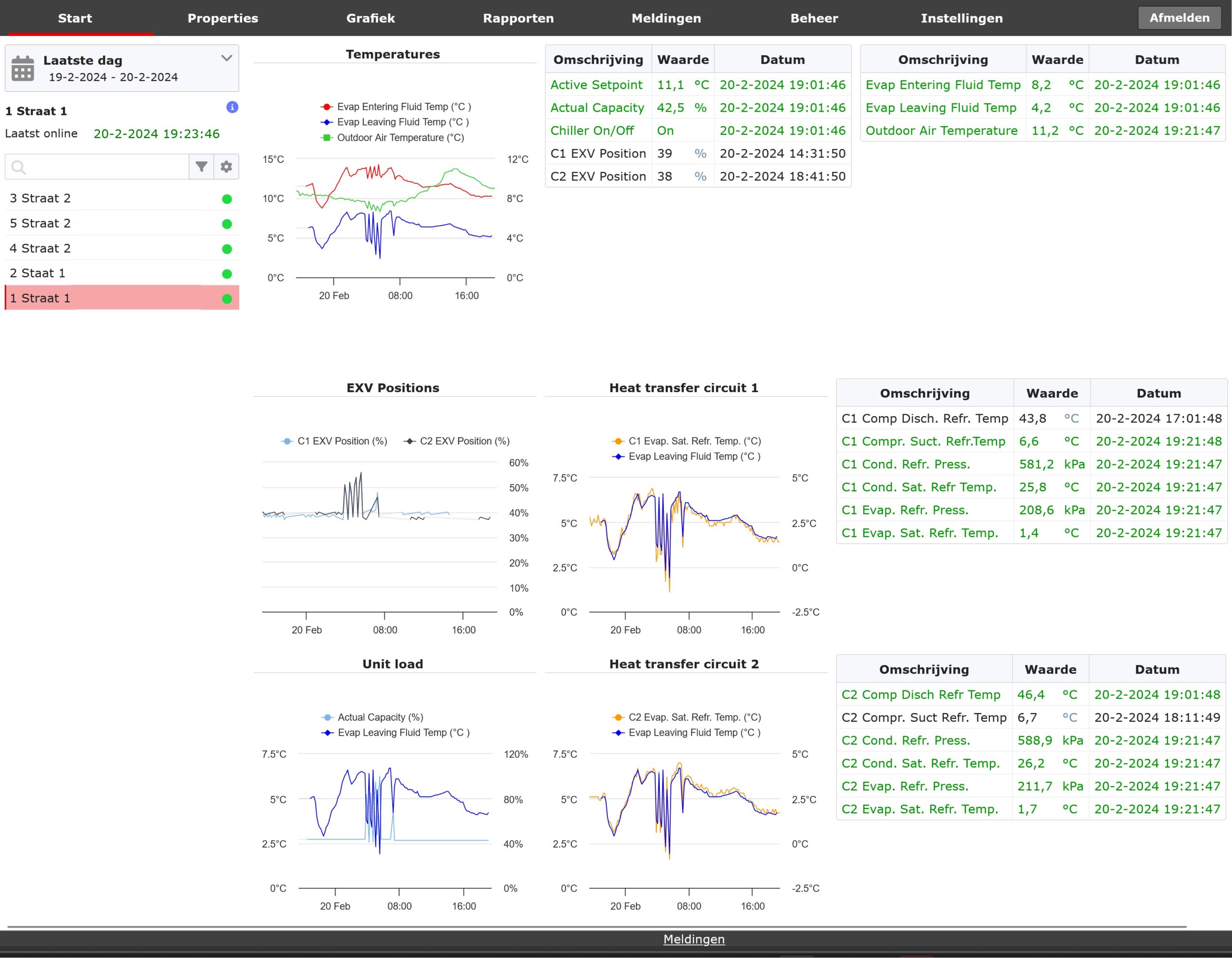Click green status dot of 4 Straat 2

tap(227, 249)
